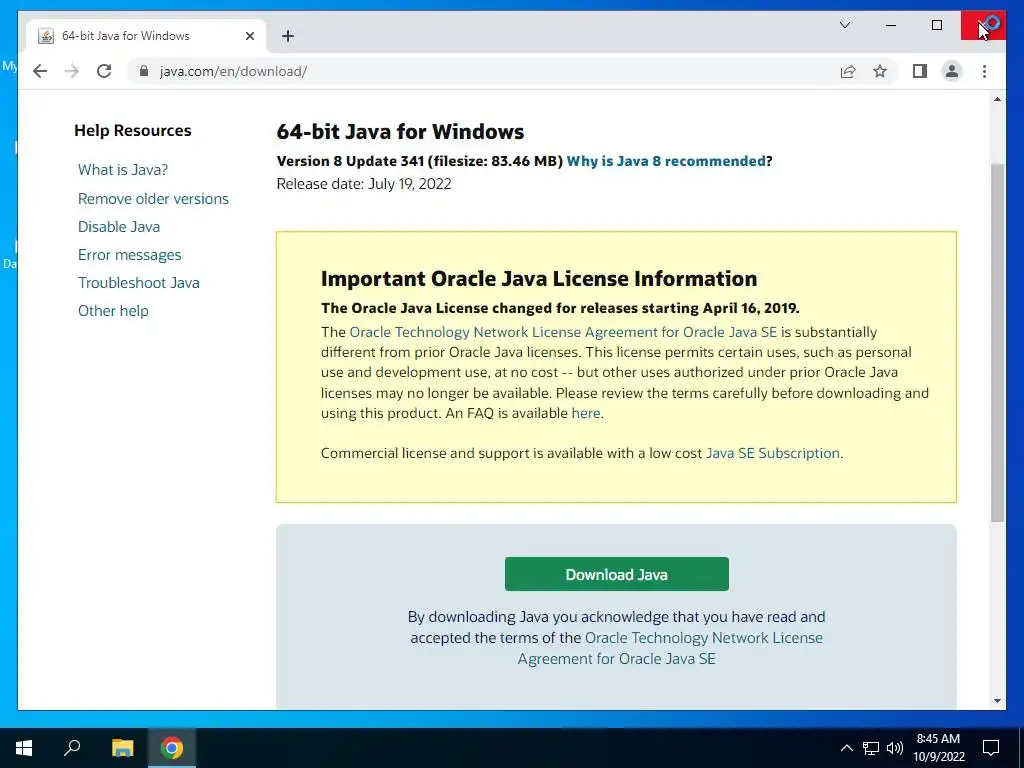Click 'Important Oracle Java License Information' heading

point(539,279)
